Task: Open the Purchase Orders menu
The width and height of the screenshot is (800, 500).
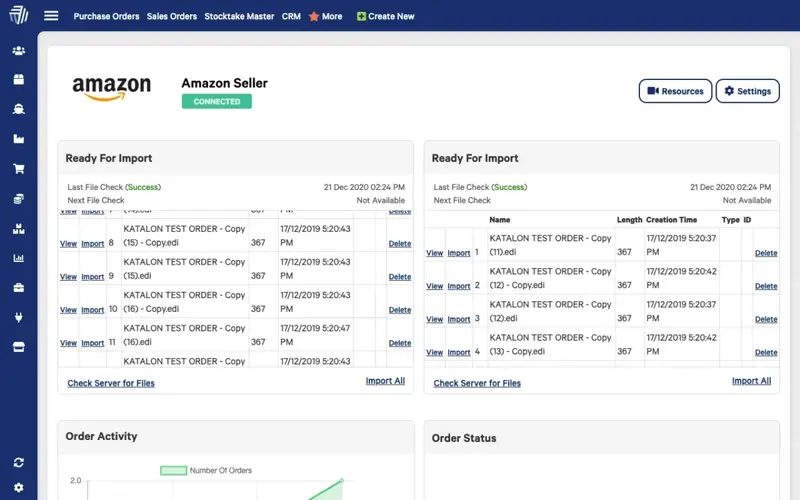Action: tap(106, 16)
